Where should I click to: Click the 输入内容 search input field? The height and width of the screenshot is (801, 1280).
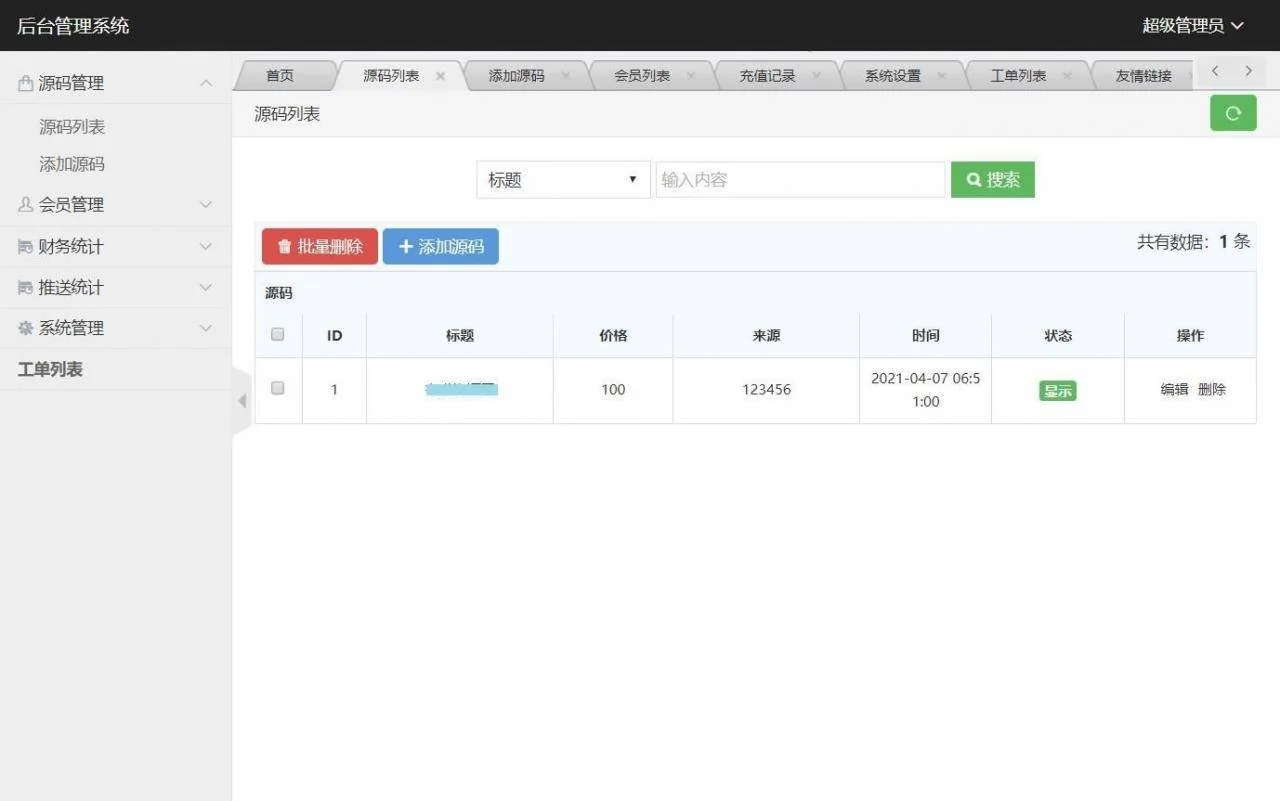click(x=800, y=180)
